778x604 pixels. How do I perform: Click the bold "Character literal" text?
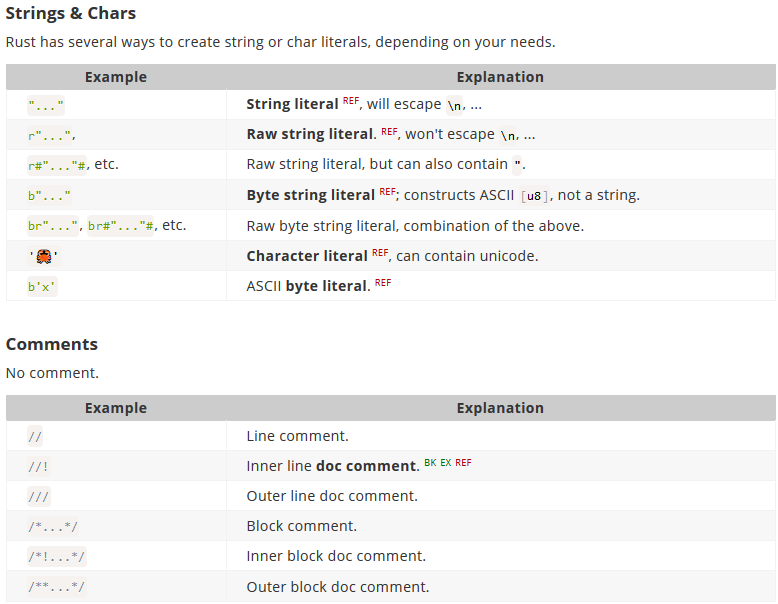[x=307, y=256]
